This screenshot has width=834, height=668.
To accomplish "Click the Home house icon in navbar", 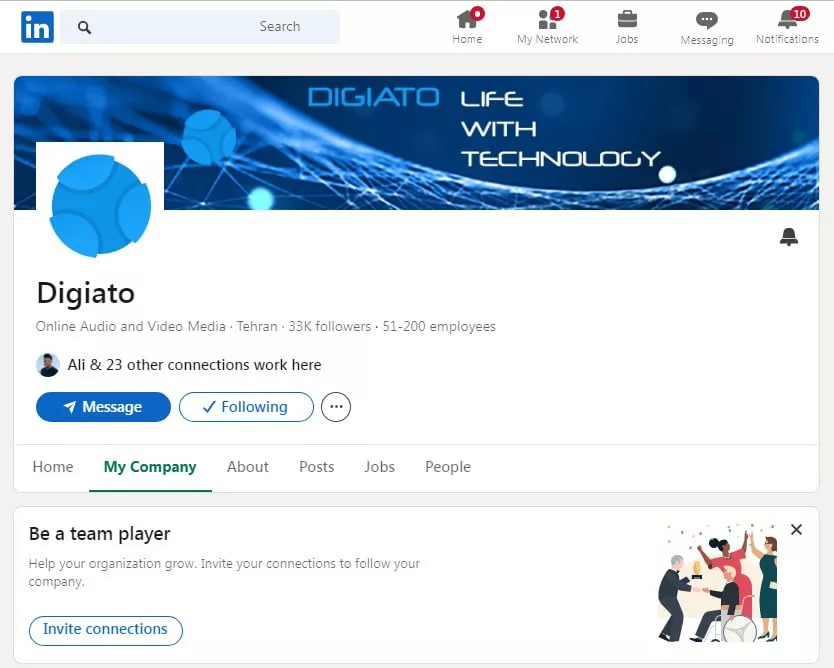I will pos(467,20).
